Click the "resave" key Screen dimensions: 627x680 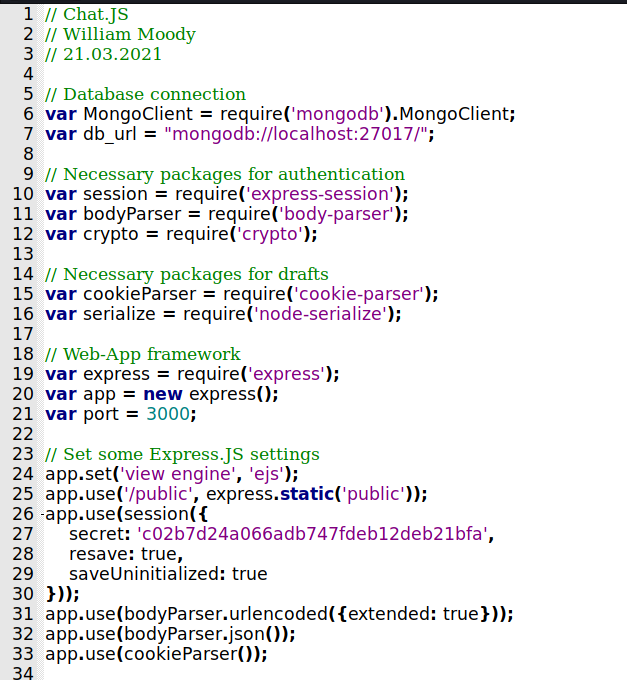click(x=98, y=554)
